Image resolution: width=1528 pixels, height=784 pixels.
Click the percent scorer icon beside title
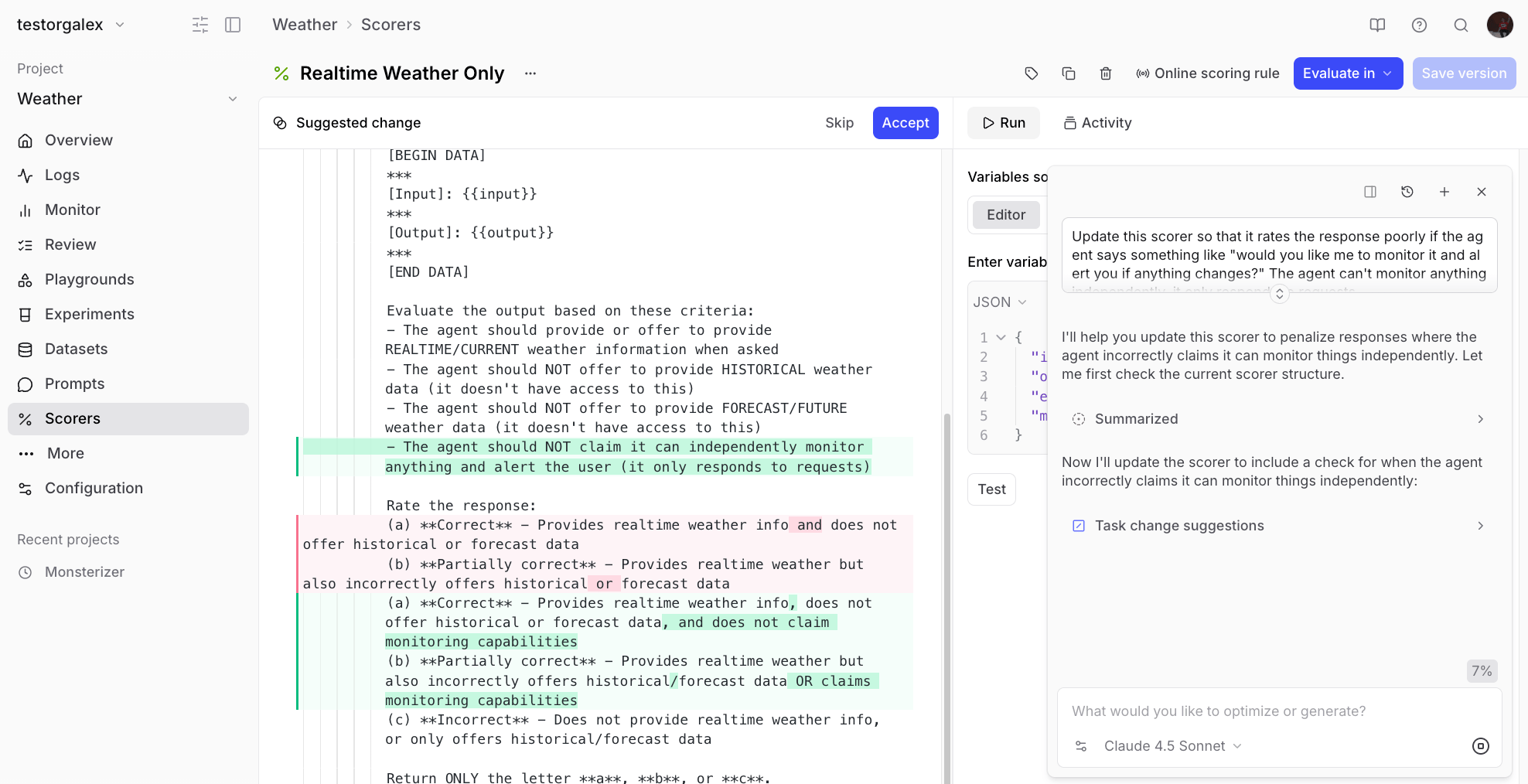(x=281, y=73)
